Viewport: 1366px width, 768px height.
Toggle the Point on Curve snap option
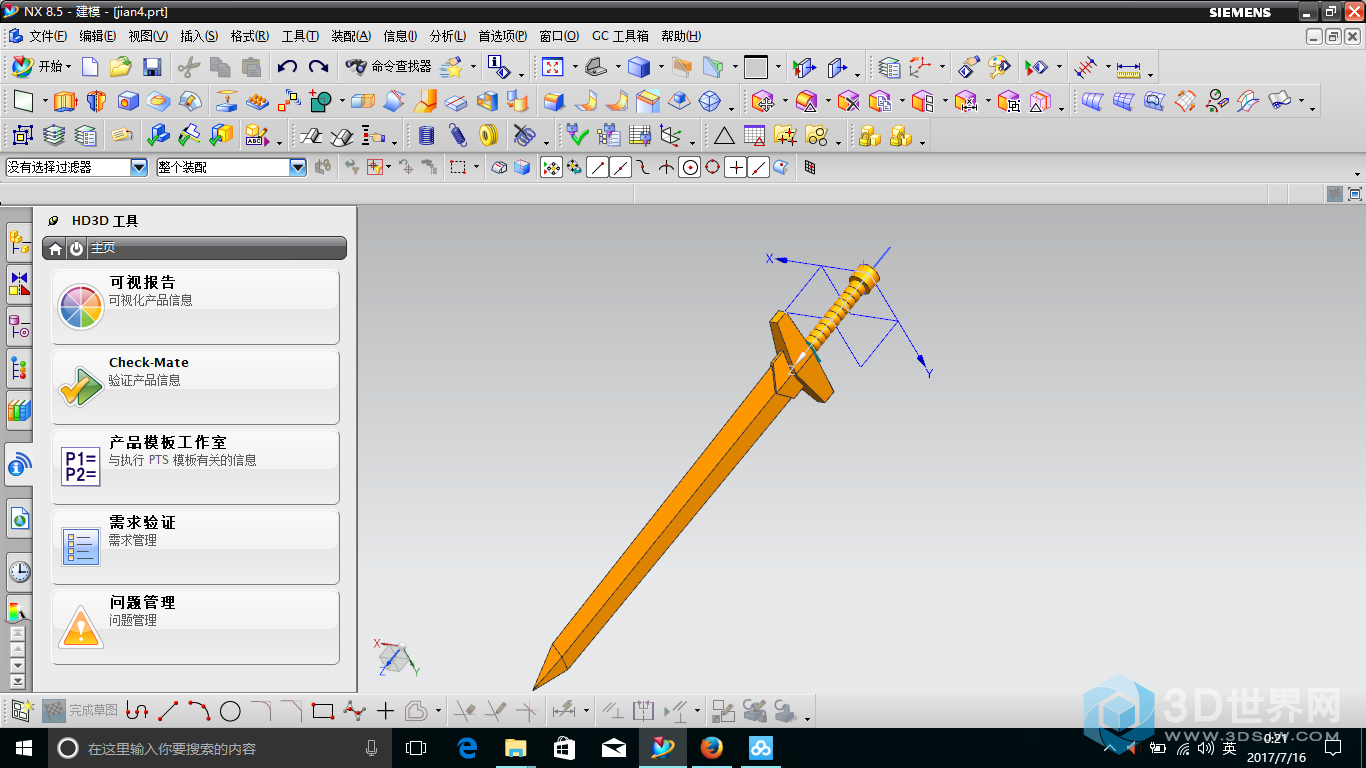click(x=759, y=168)
